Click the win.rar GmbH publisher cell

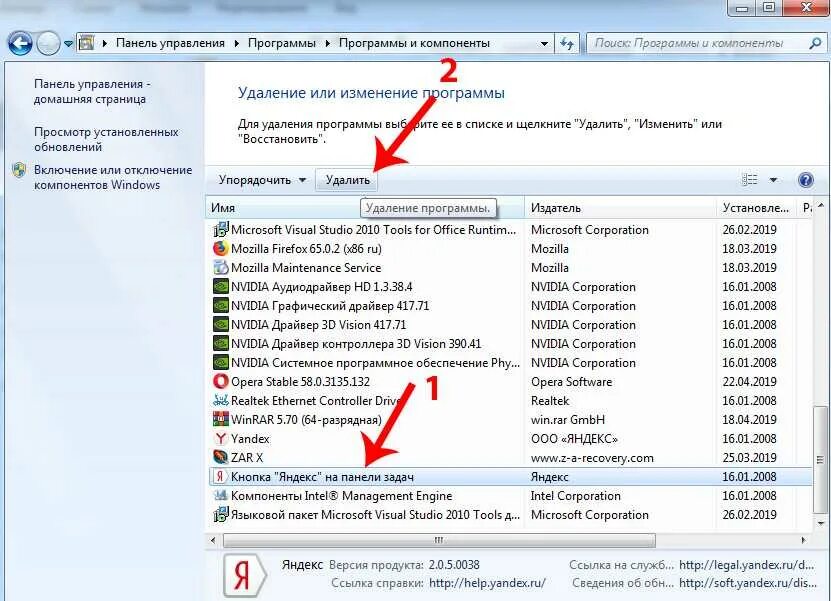(x=568, y=420)
